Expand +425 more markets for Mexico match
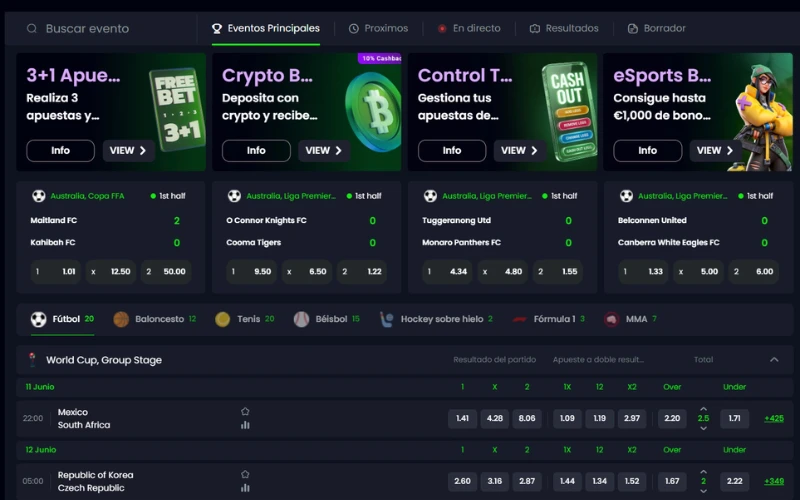This screenshot has height=500, width=800. click(774, 418)
